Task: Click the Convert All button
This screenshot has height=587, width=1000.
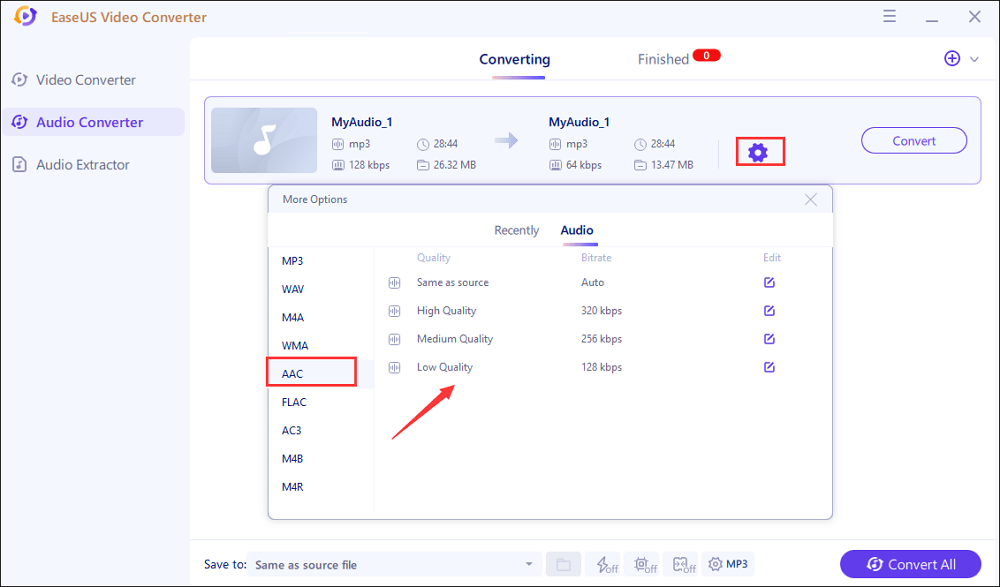Action: 910,565
